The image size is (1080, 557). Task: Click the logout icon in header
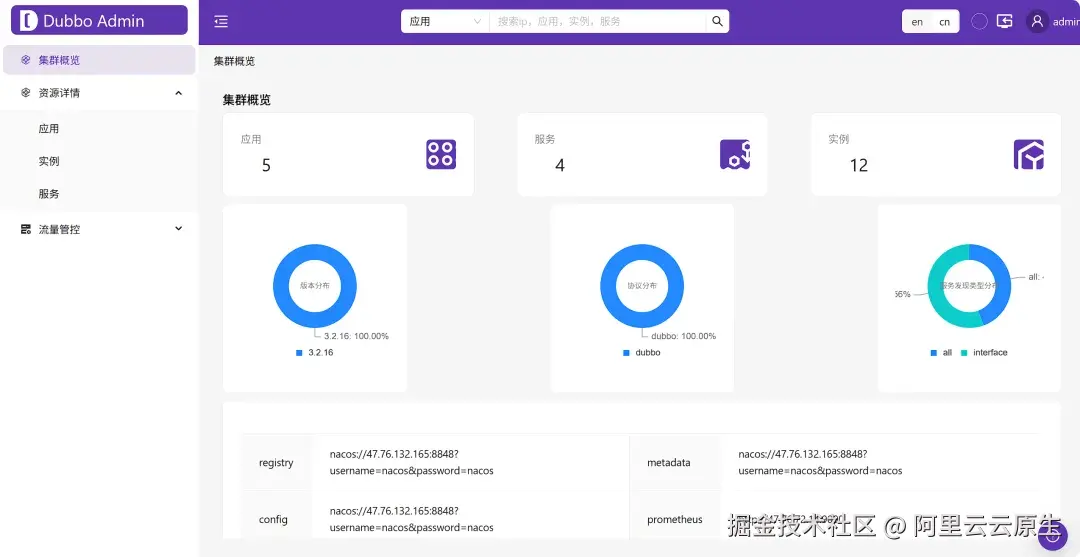tap(1005, 21)
